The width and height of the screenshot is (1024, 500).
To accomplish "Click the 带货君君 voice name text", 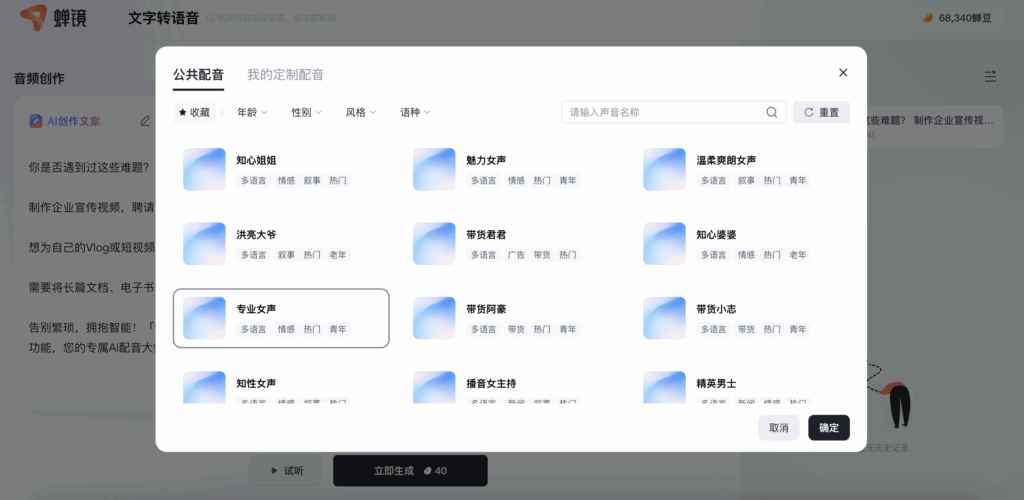I will coord(486,234).
